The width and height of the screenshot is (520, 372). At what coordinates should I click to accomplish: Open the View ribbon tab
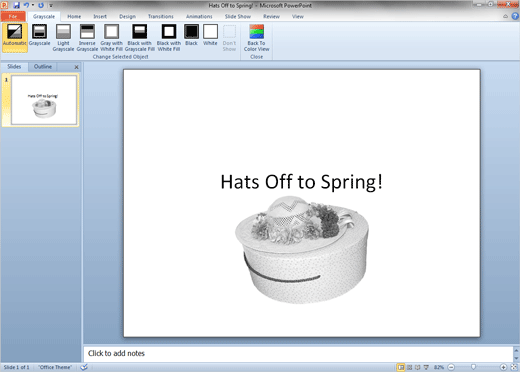298,16
